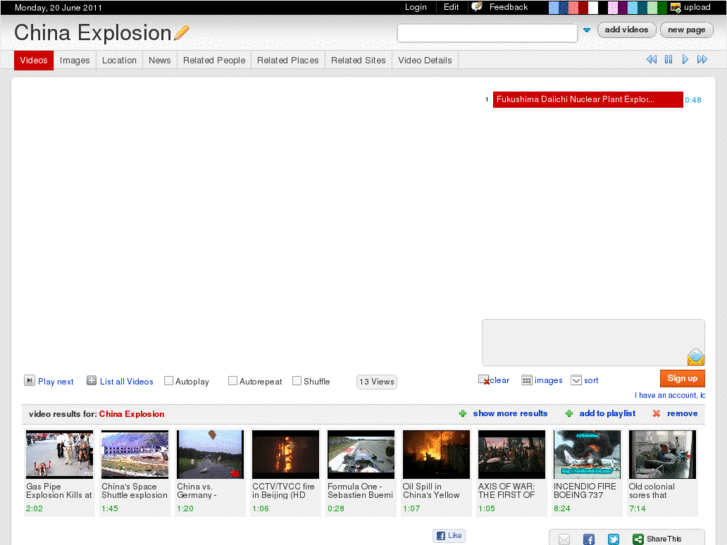Open China's Space Shuttle explosion thumbnail
727x545 pixels.
tap(135, 454)
